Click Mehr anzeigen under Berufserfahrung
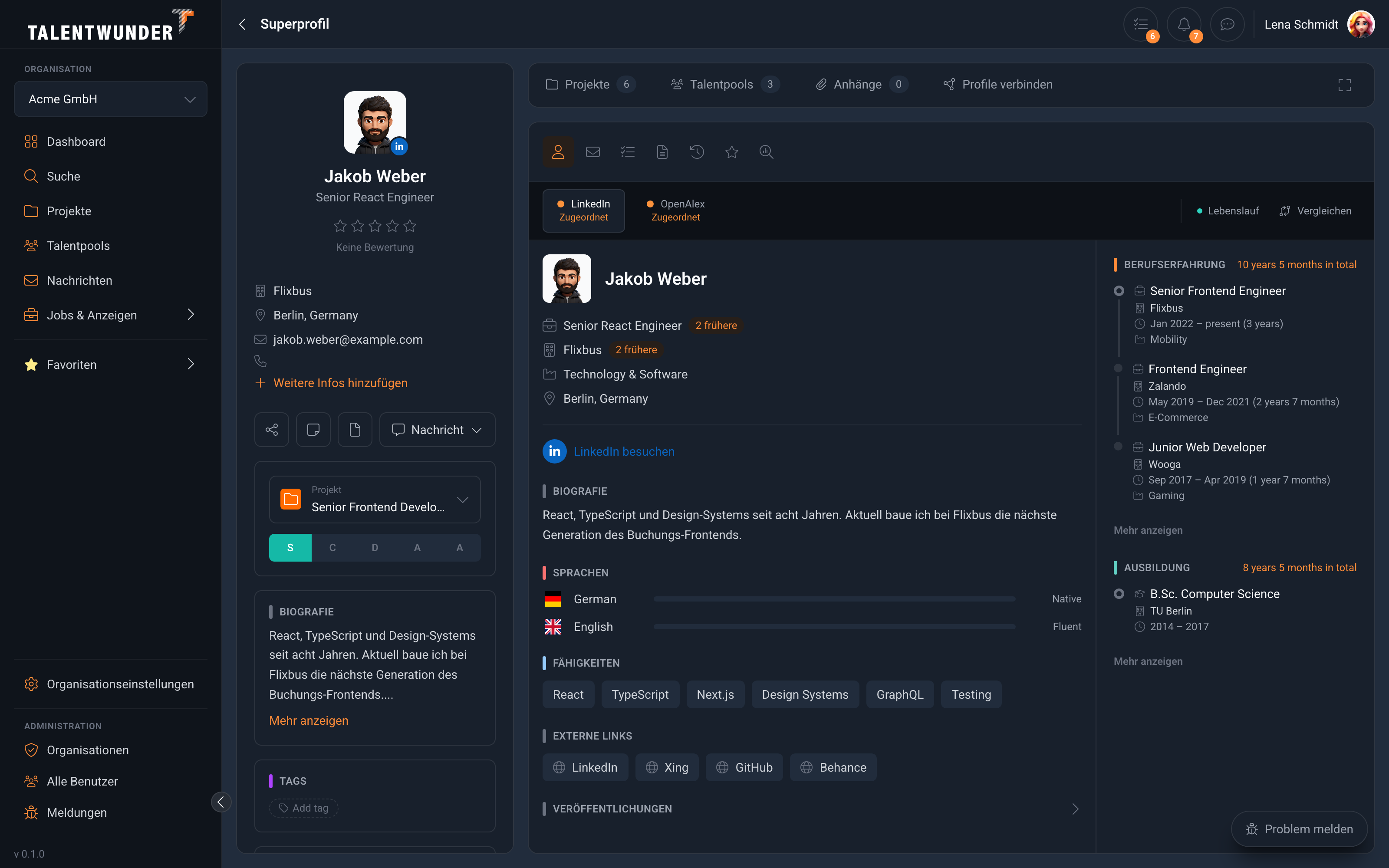 click(x=1148, y=530)
